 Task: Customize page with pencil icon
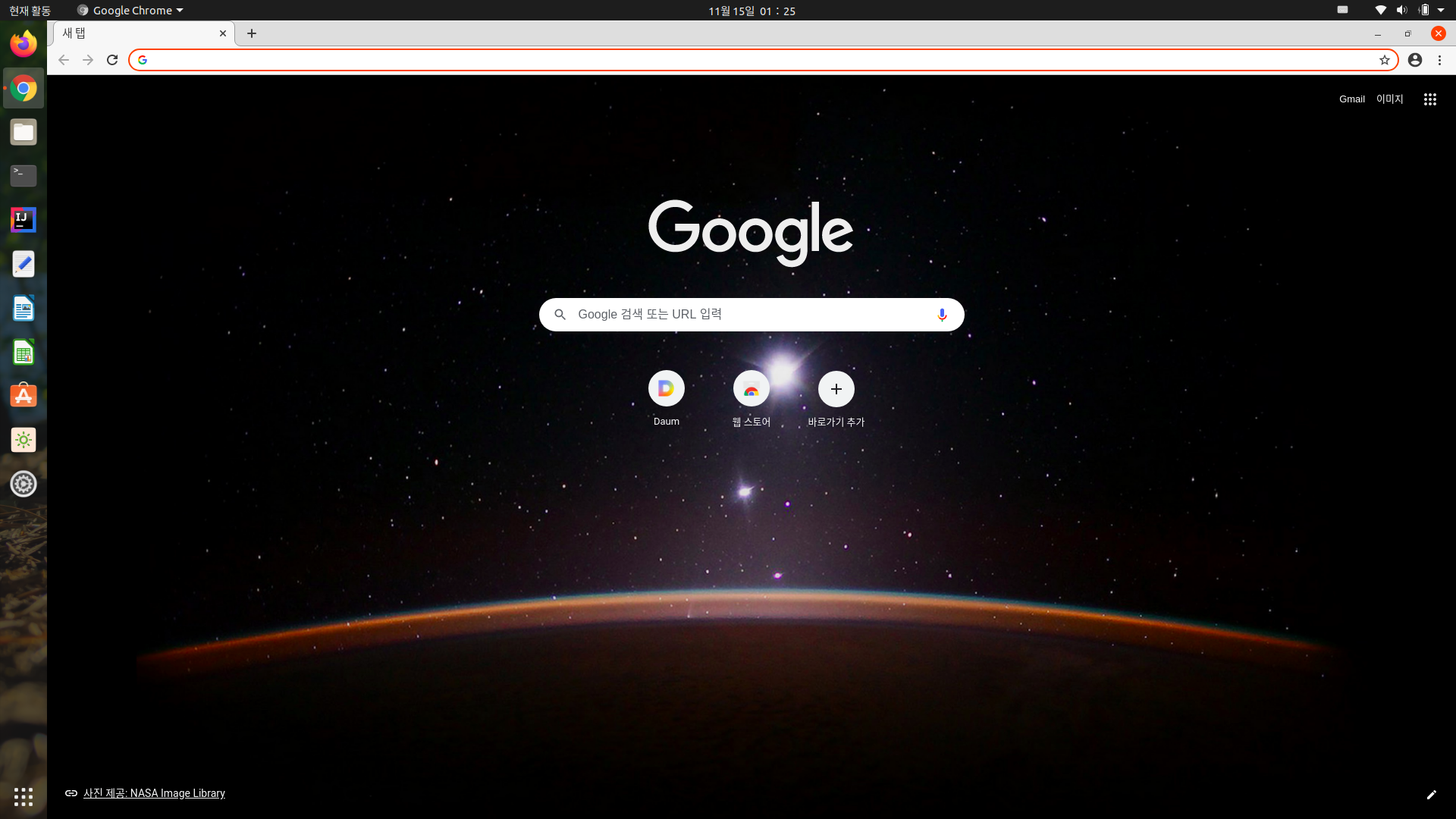point(1431,795)
